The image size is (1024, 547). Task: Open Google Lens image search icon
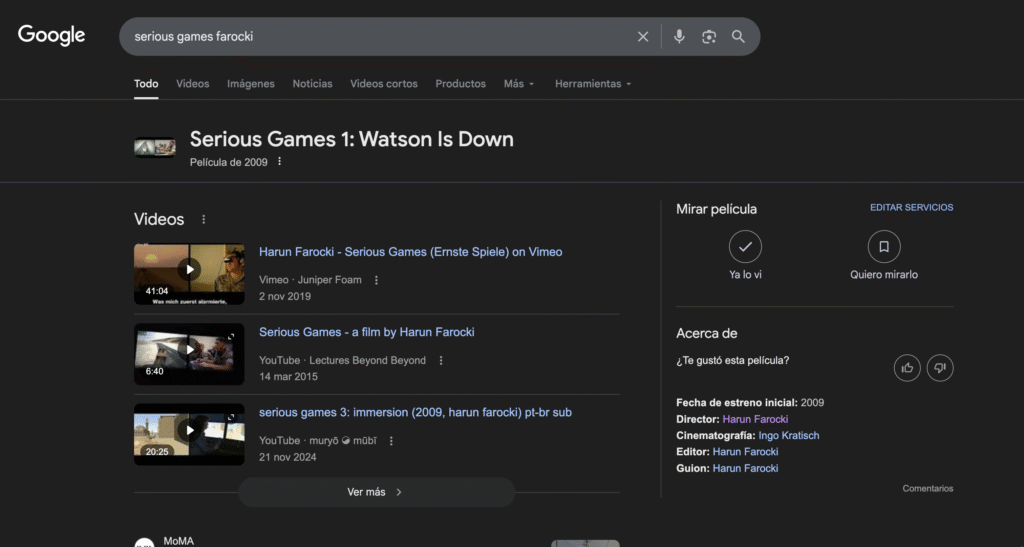pos(709,37)
